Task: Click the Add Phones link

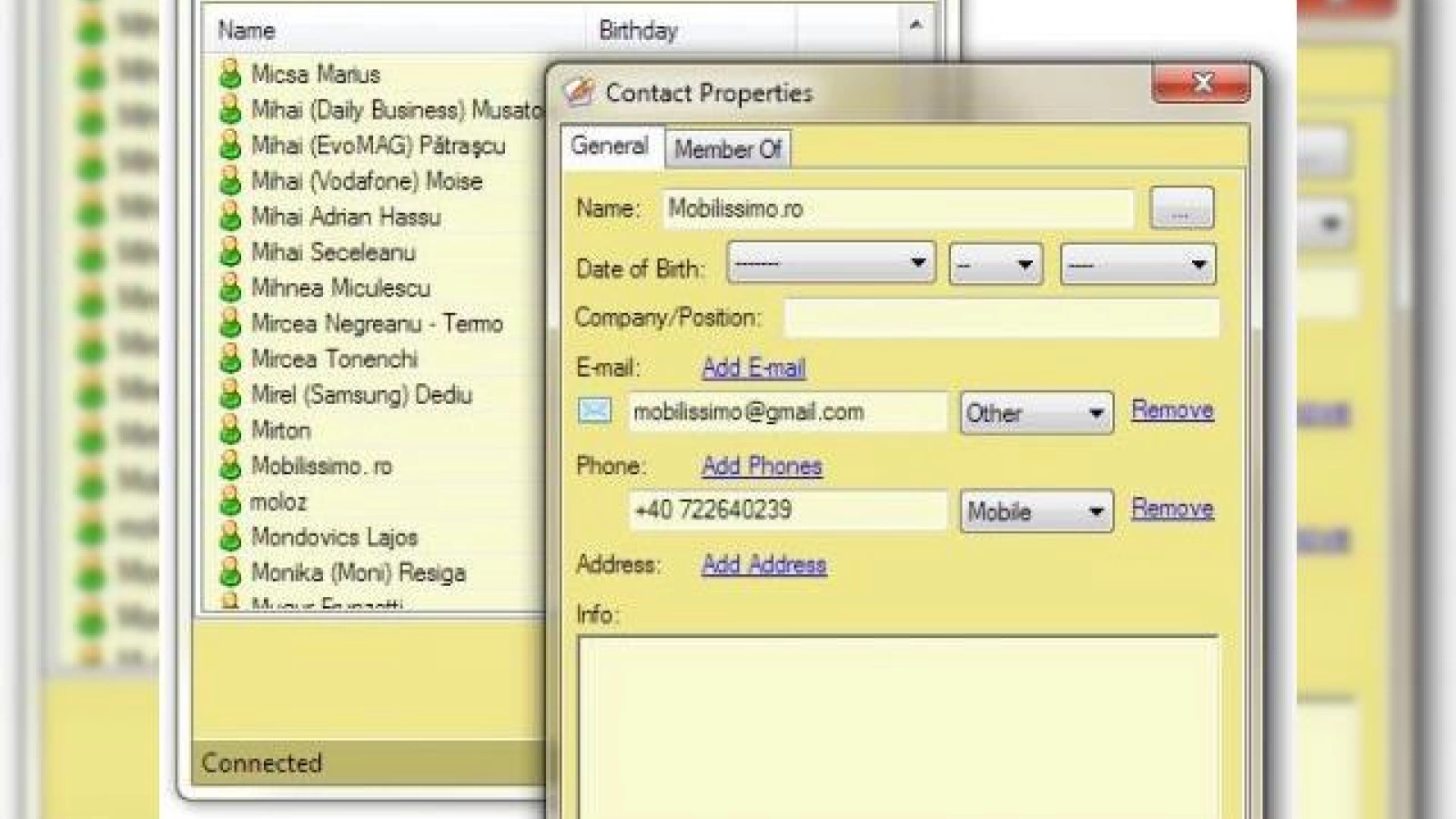Action: (762, 466)
